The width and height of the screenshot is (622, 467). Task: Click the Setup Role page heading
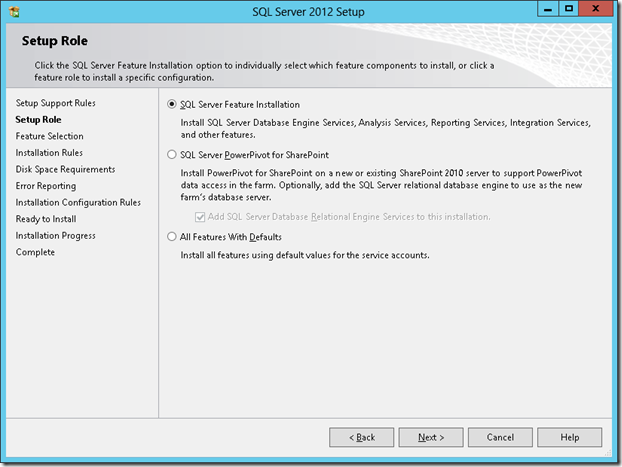coord(55,41)
